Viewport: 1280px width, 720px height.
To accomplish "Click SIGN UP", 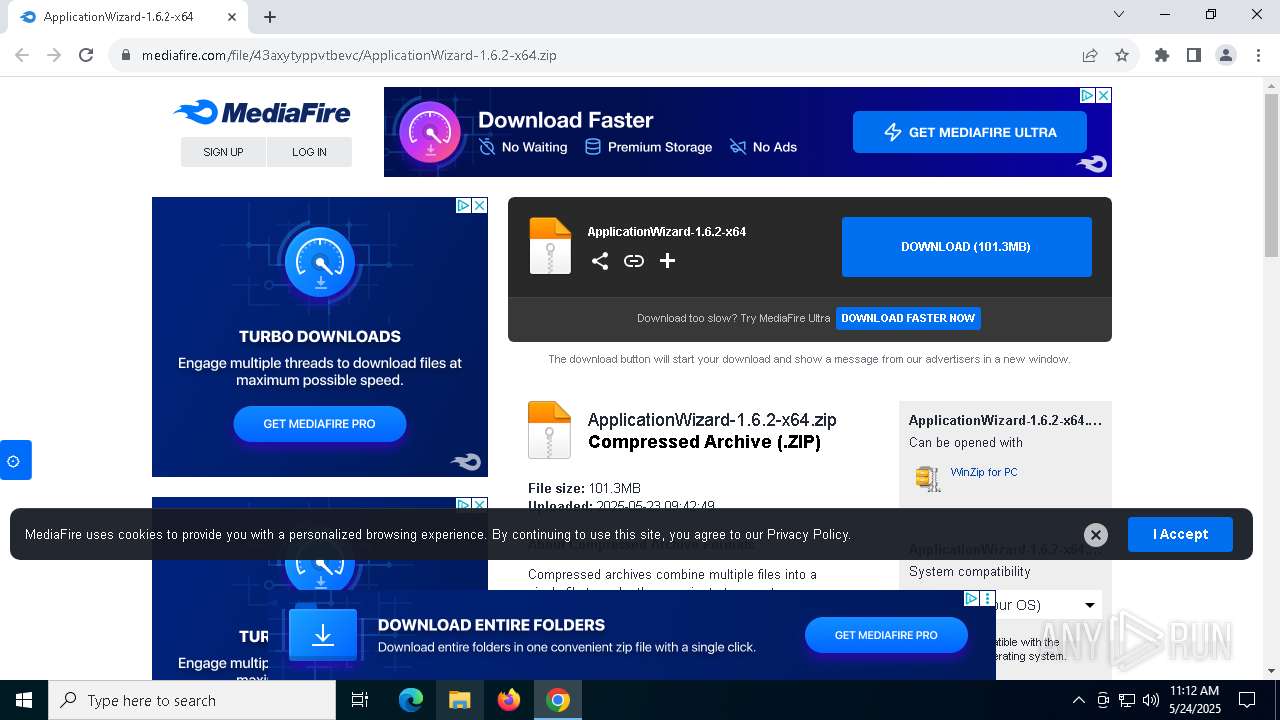I will (x=223, y=152).
